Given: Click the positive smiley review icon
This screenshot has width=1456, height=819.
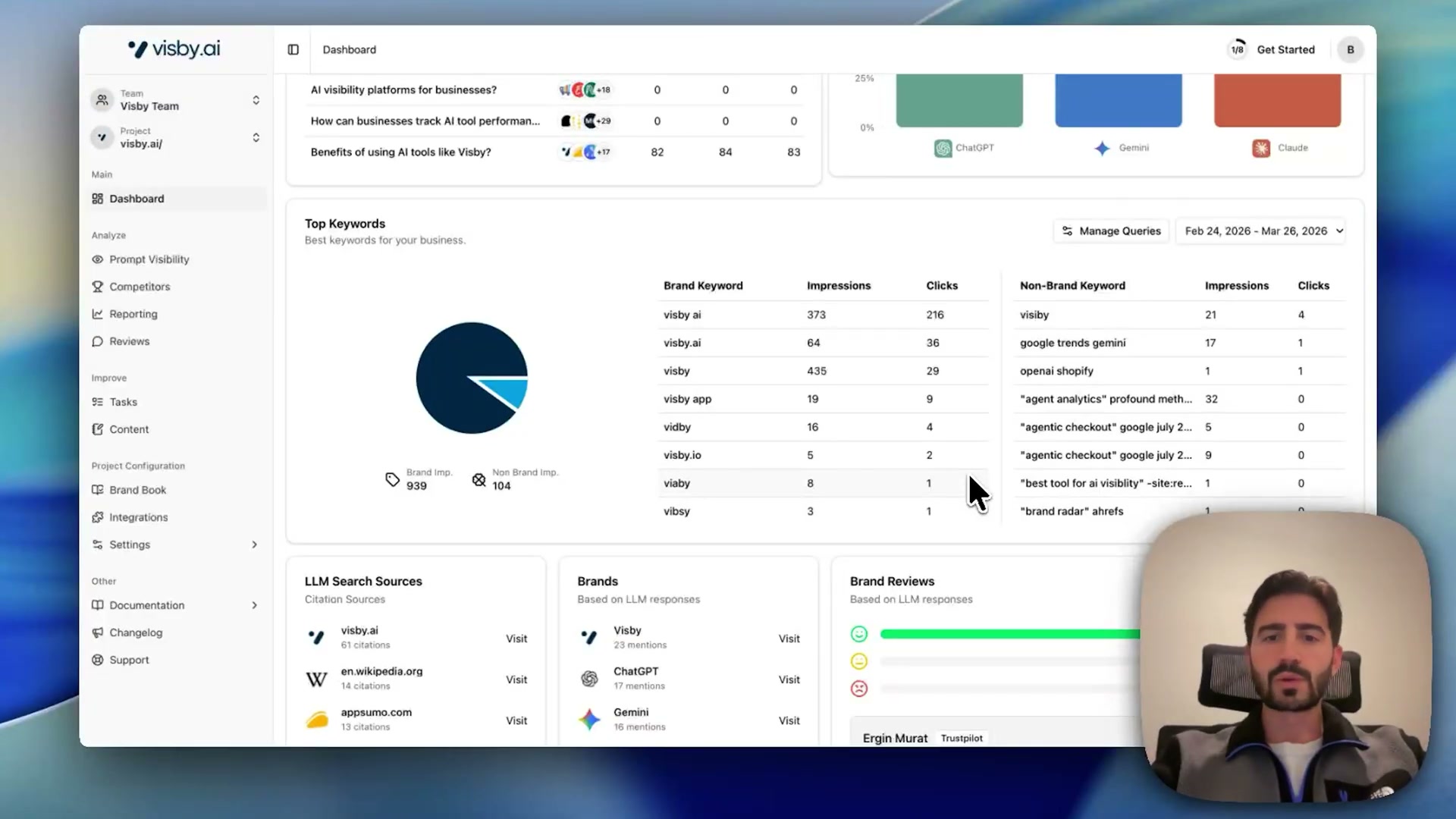Looking at the screenshot, I should pos(858,634).
